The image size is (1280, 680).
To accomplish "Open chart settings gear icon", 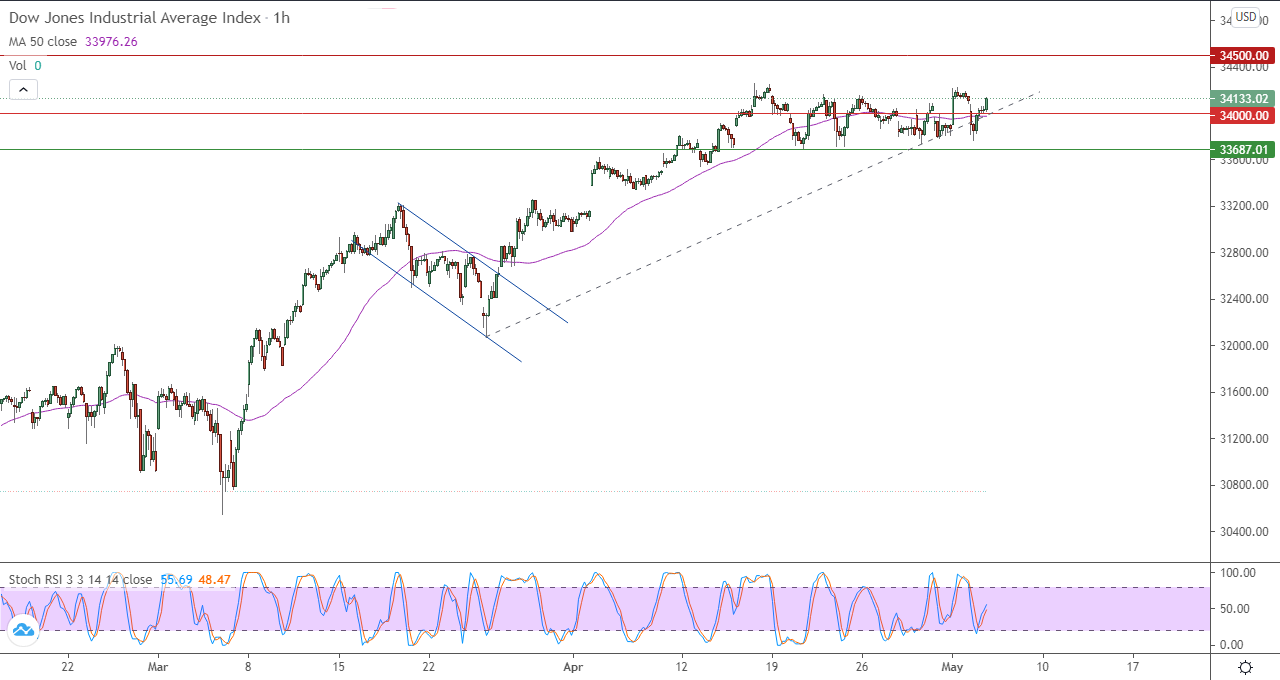I will click(x=1245, y=667).
